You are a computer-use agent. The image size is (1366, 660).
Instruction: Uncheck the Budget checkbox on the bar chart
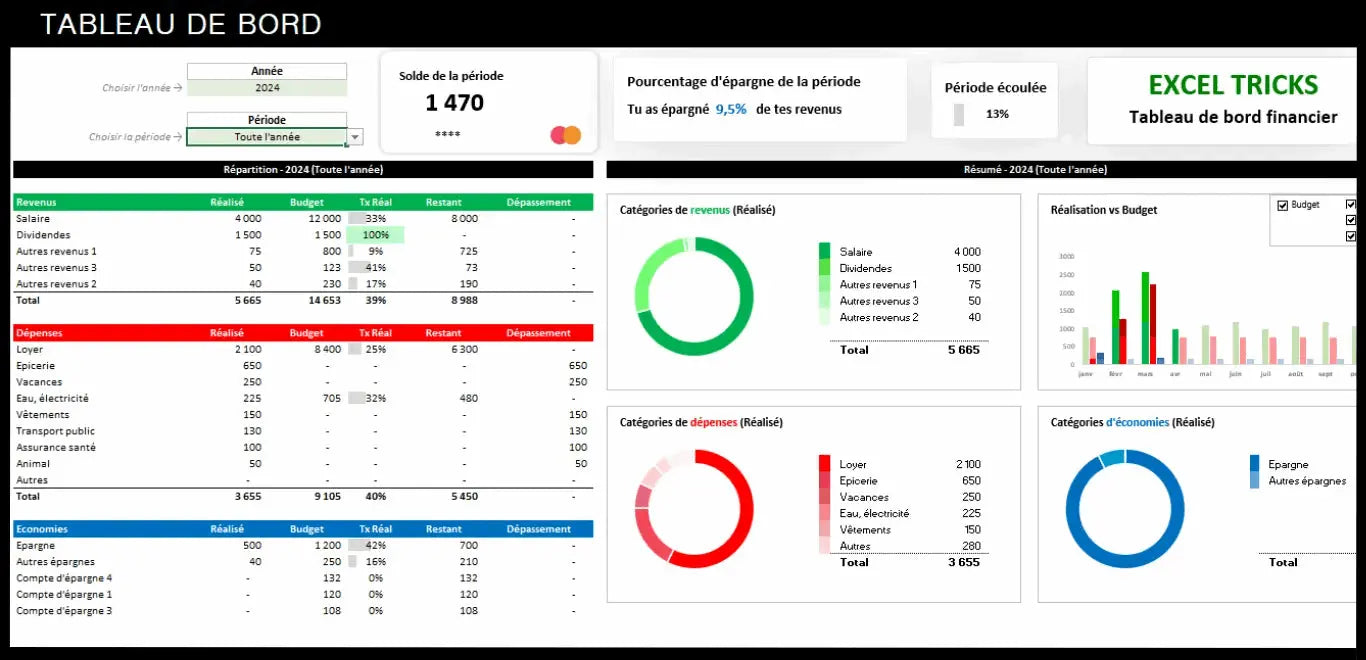pyautogui.click(x=1283, y=205)
